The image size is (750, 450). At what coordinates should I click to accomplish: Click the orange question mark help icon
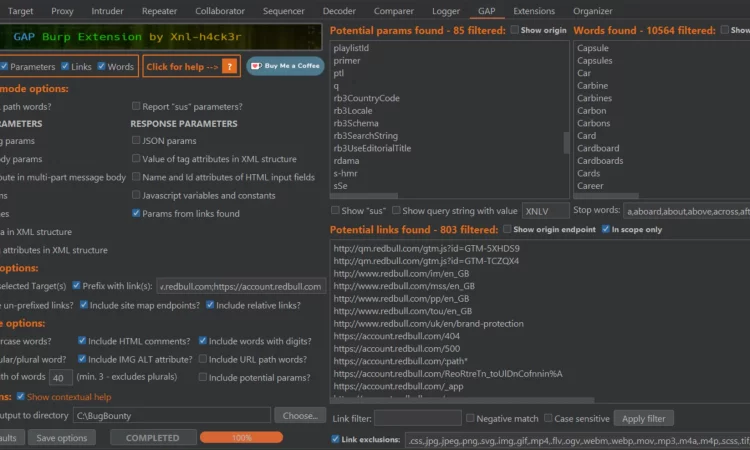[x=230, y=66]
